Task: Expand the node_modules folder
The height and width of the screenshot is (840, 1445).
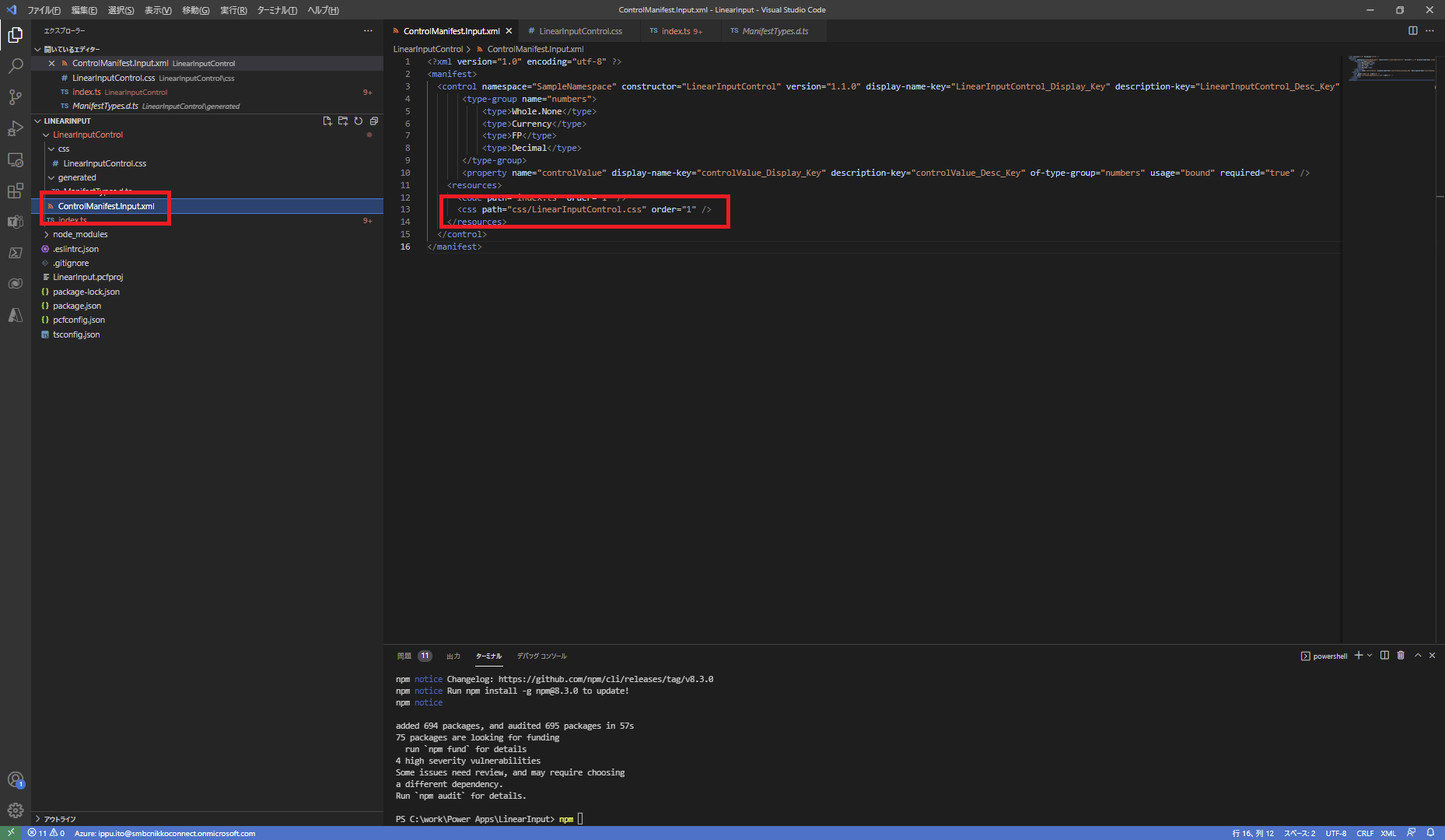Action: [81, 234]
